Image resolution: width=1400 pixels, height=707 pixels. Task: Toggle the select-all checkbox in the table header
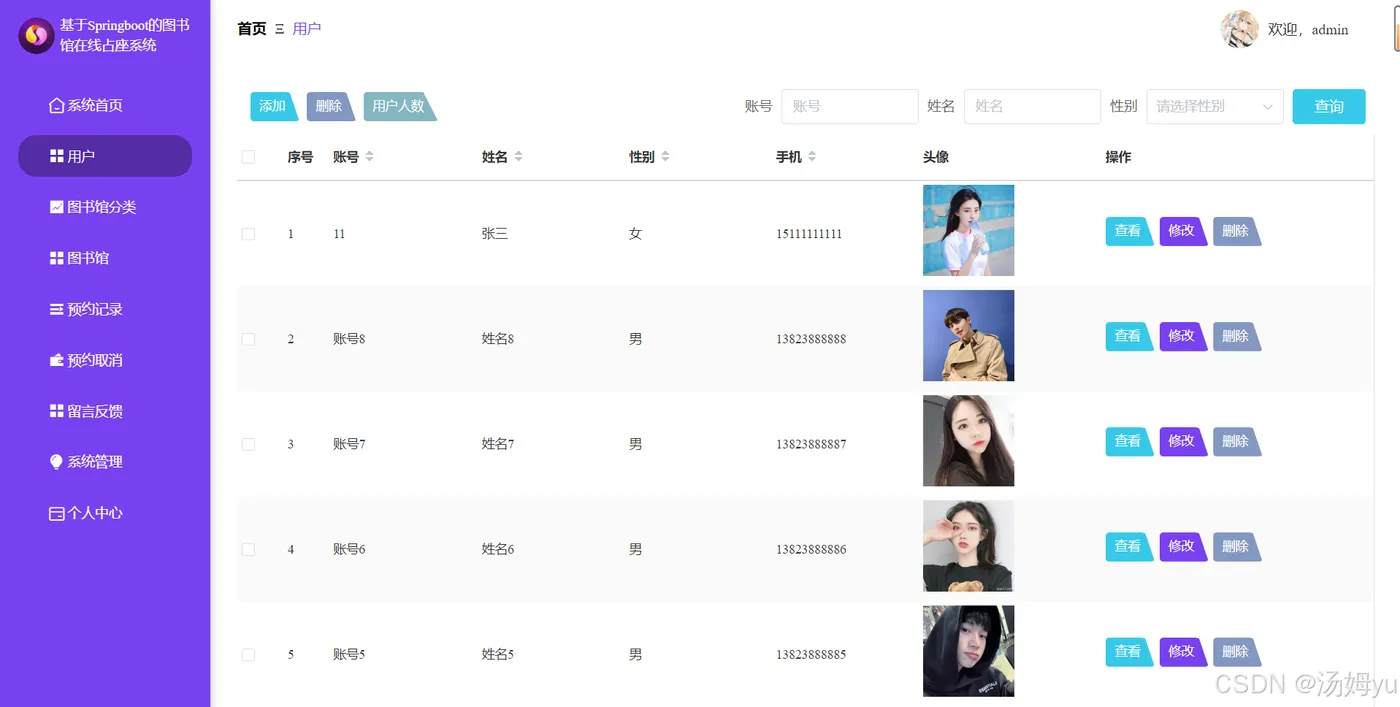248,157
